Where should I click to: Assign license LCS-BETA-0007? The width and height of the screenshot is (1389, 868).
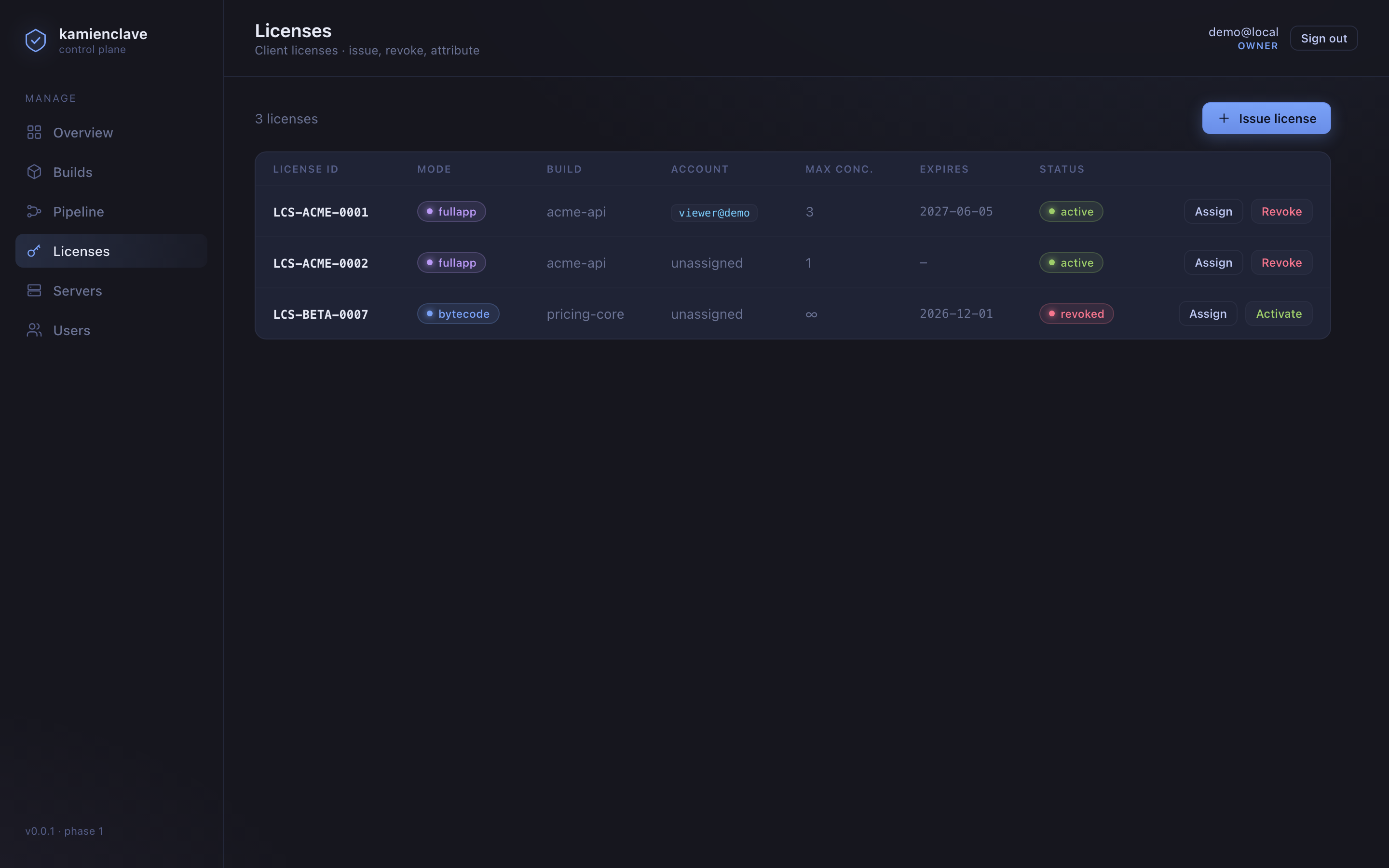pos(1208,313)
